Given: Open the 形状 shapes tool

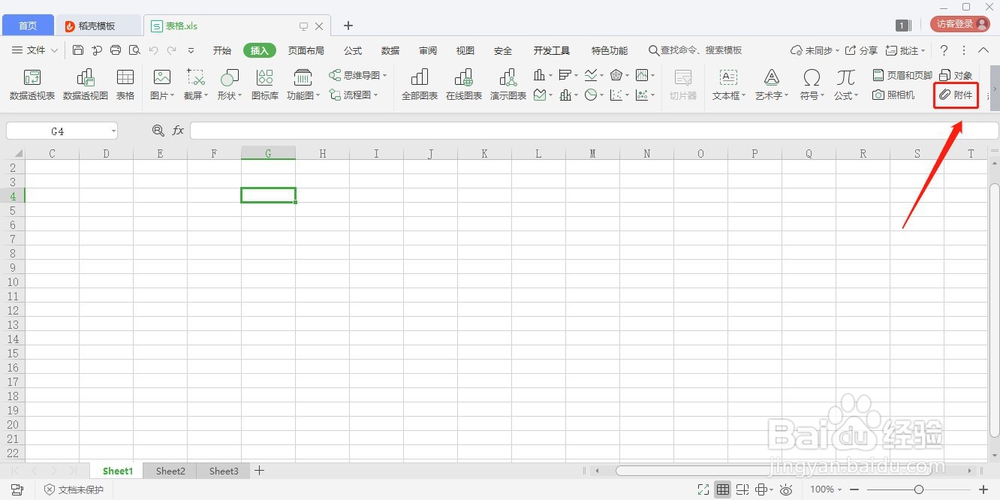Looking at the screenshot, I should click(x=230, y=85).
